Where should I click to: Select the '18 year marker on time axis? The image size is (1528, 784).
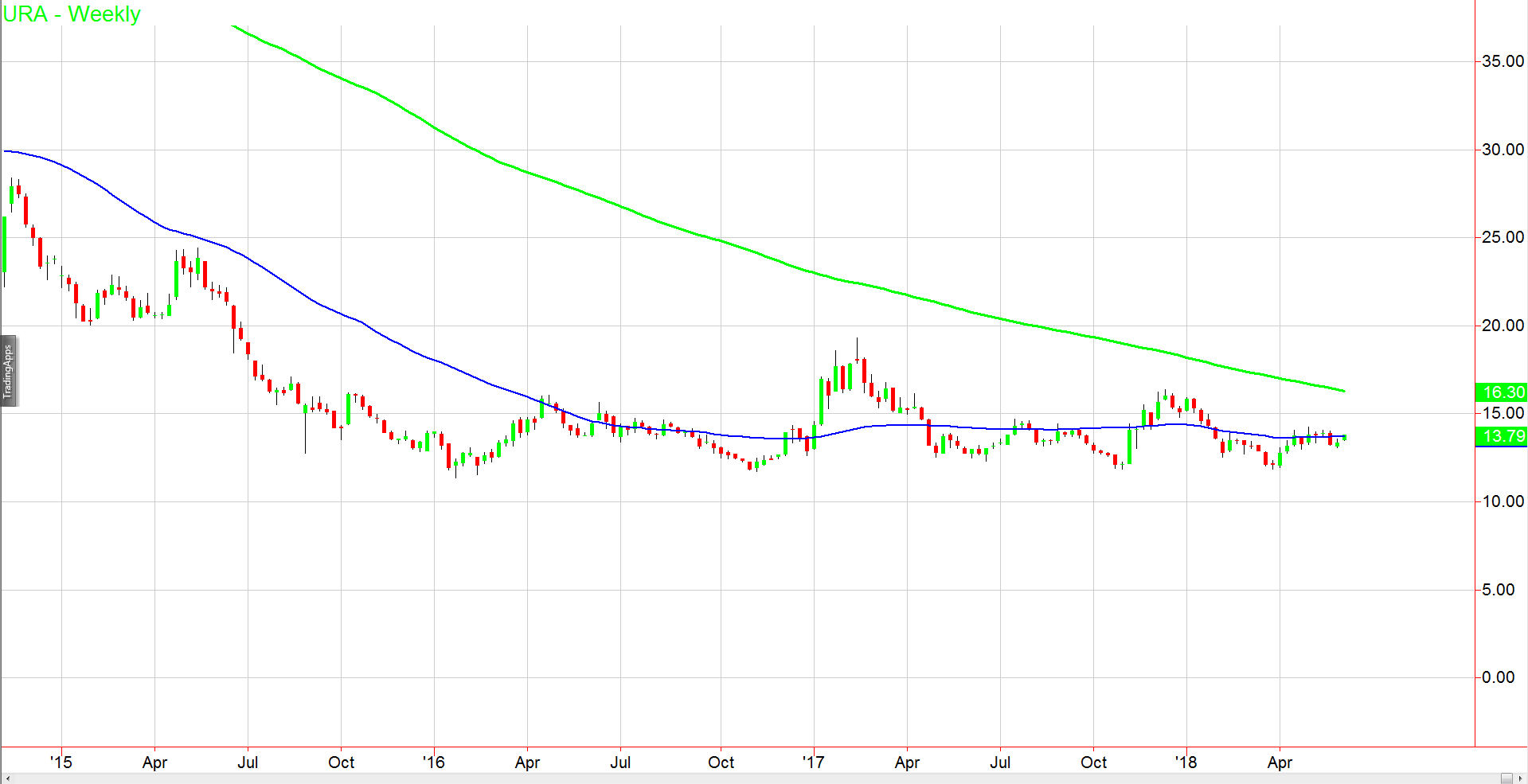[x=1186, y=763]
